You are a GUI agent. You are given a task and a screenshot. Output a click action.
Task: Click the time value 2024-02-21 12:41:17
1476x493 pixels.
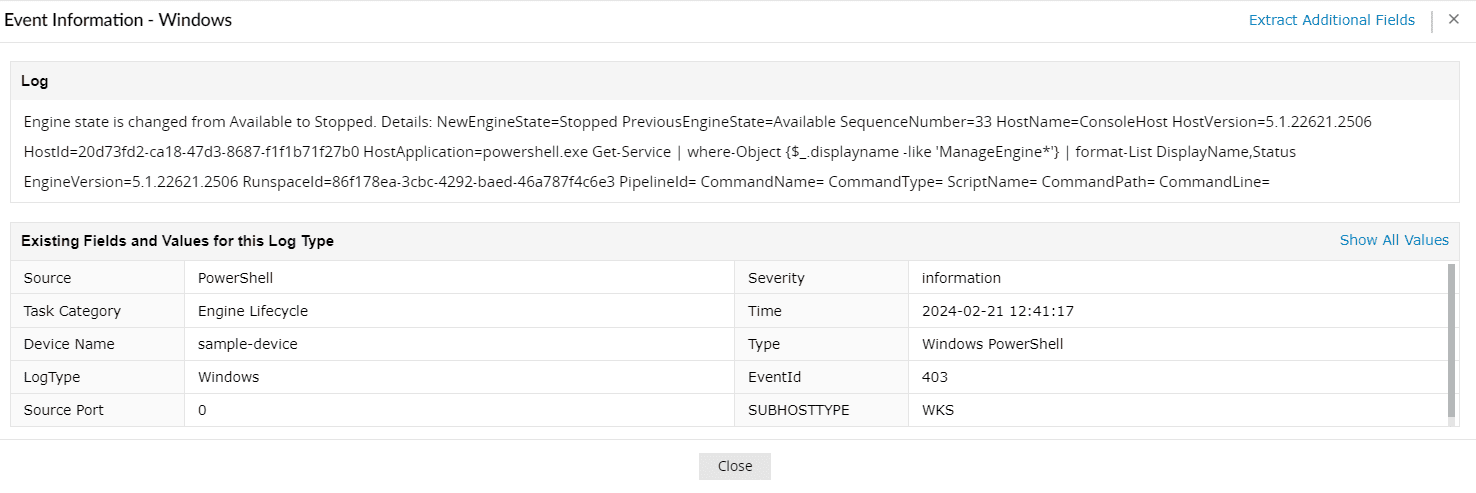(997, 311)
